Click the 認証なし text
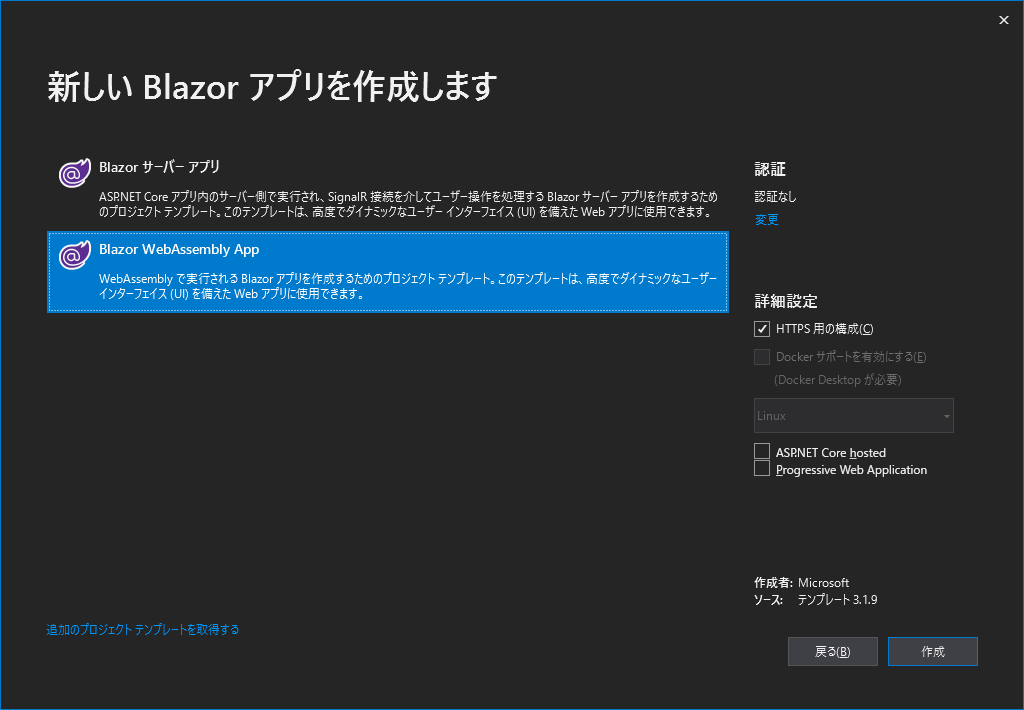The height and width of the screenshot is (710, 1024). [x=775, y=197]
